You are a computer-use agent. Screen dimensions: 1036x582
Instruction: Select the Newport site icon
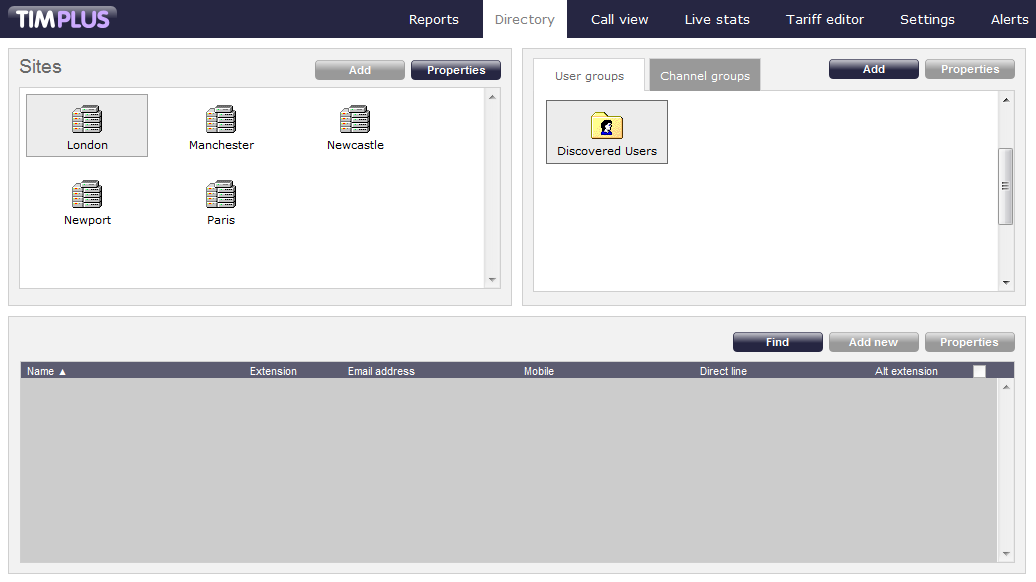click(87, 196)
